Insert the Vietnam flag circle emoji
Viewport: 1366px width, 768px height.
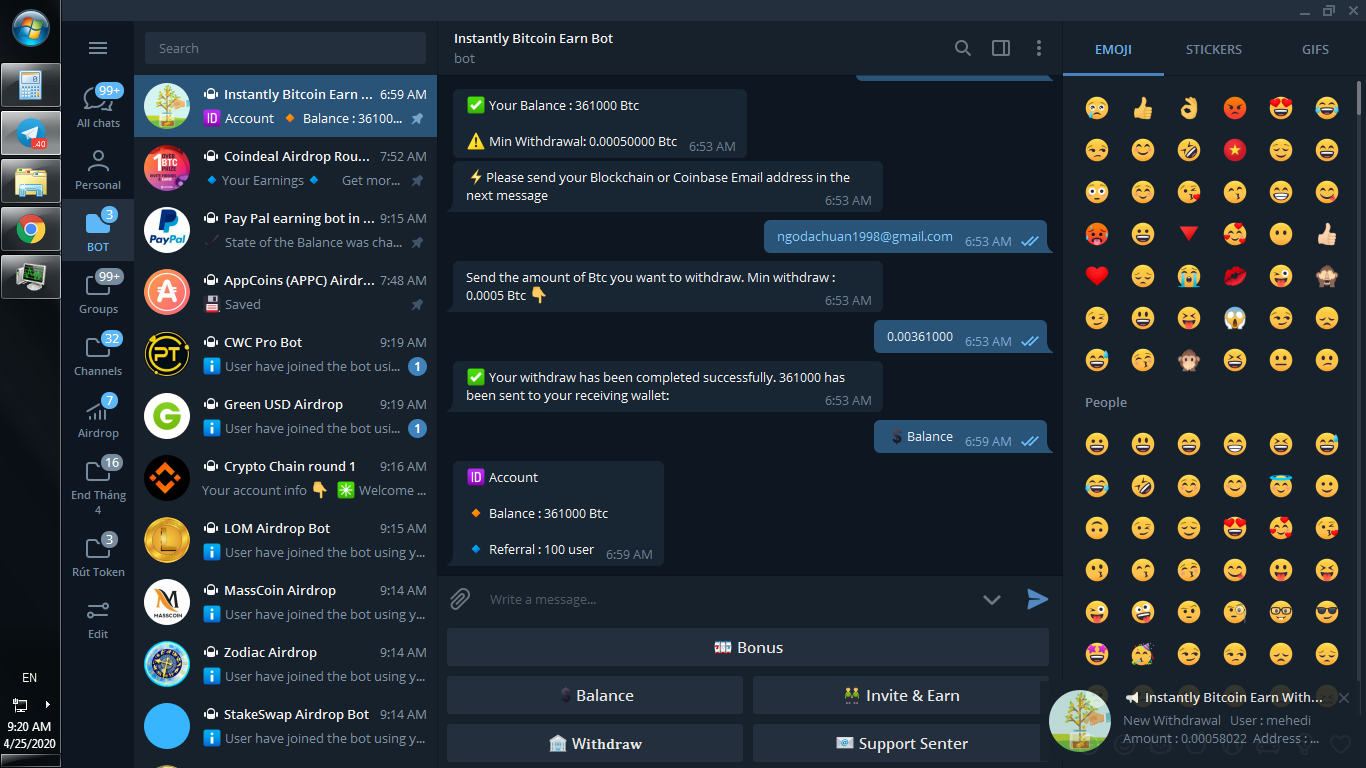pyautogui.click(x=1235, y=150)
